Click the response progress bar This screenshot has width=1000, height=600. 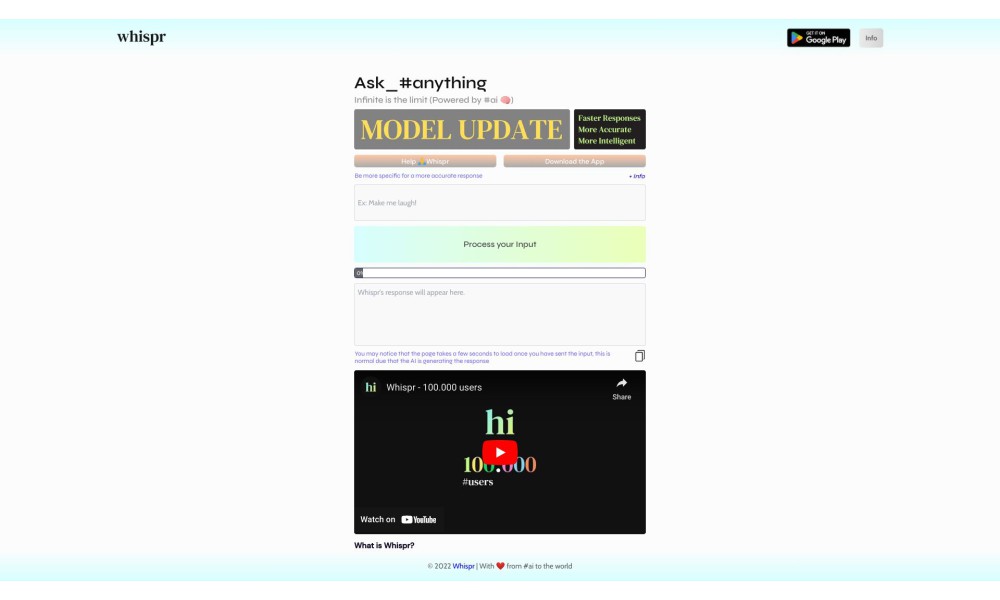tap(499, 273)
